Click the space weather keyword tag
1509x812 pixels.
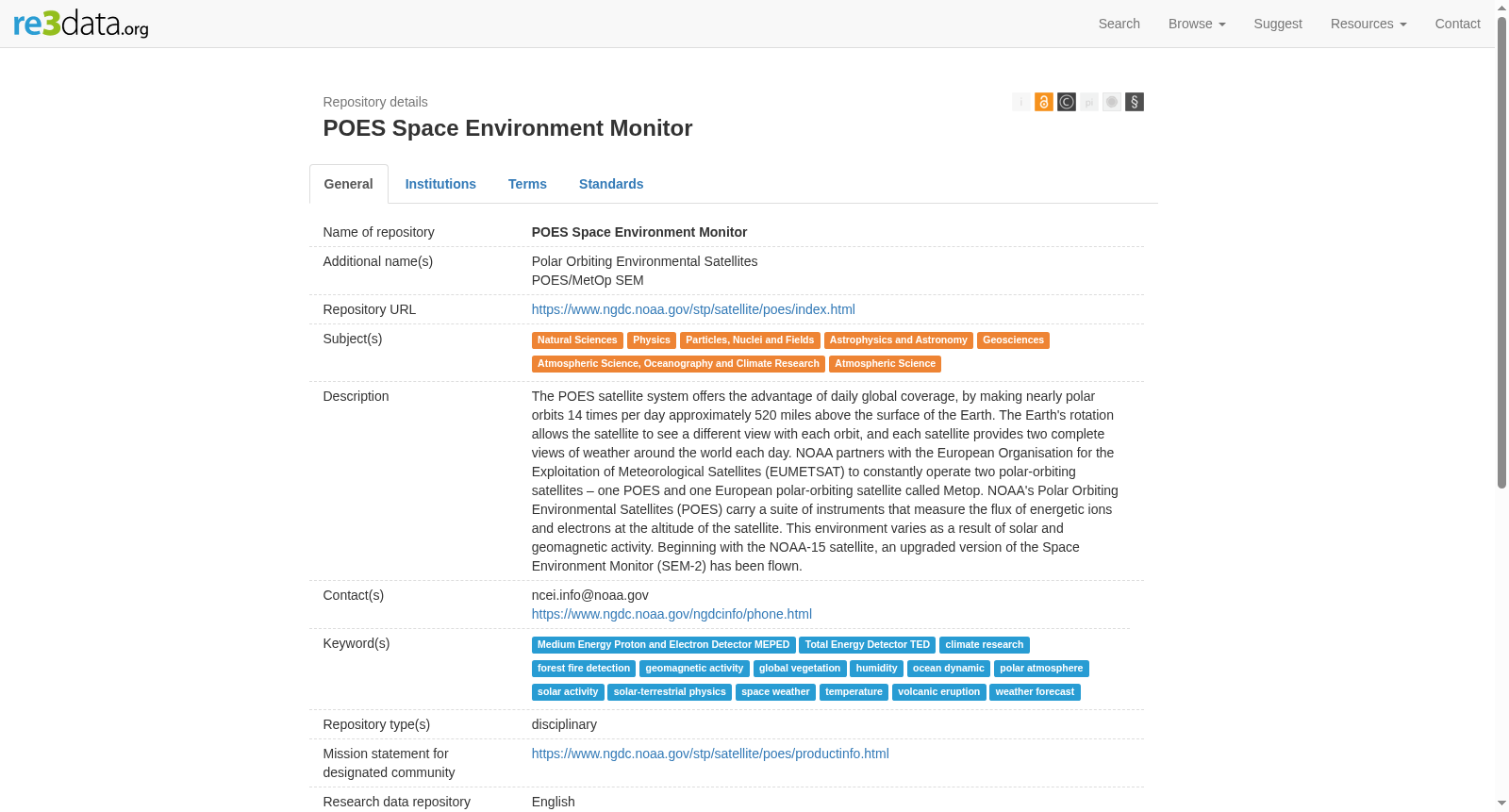(775, 692)
